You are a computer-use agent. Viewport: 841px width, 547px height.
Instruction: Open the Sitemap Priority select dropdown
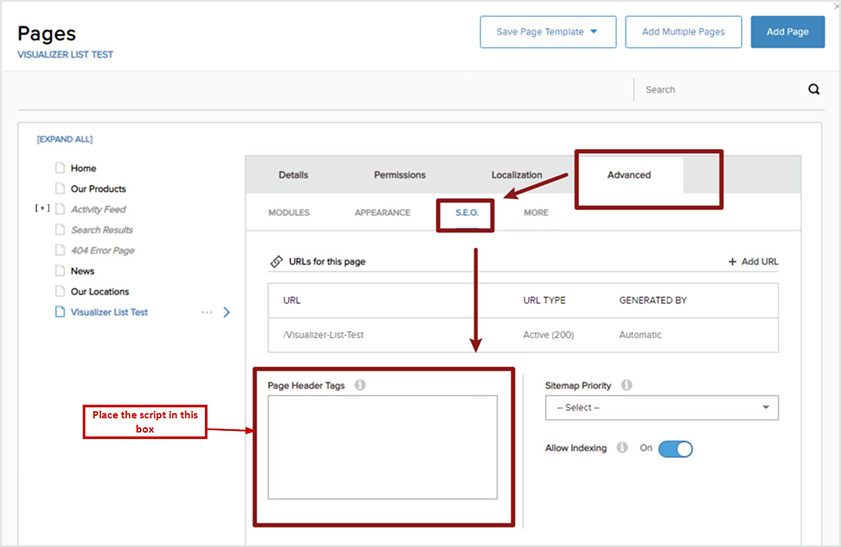(x=661, y=408)
